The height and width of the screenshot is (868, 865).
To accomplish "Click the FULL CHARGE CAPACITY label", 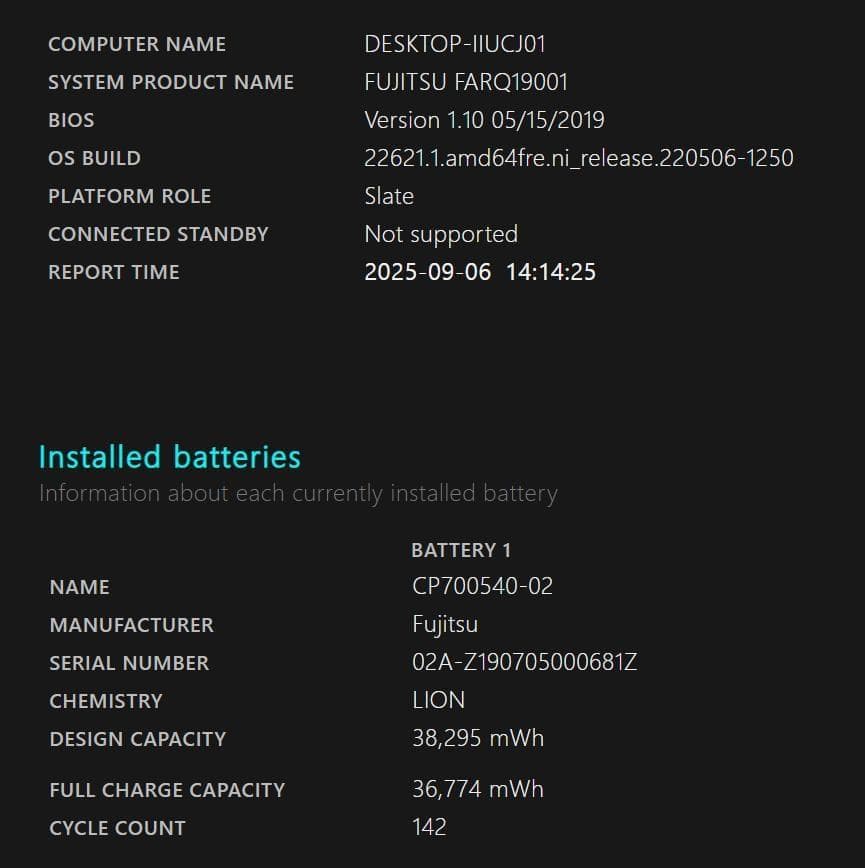I will click(x=167, y=790).
